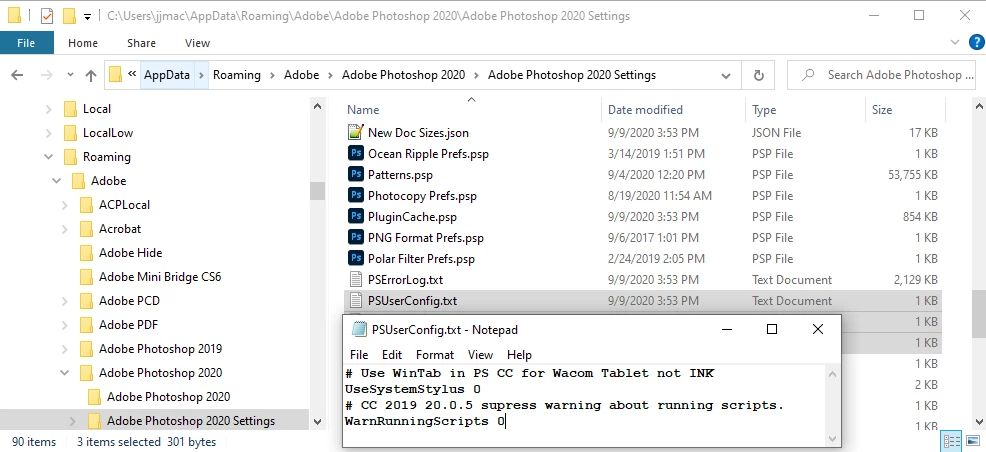Click the Properties checkmark quick access icon
The height and width of the screenshot is (452, 986).
coord(47,16)
